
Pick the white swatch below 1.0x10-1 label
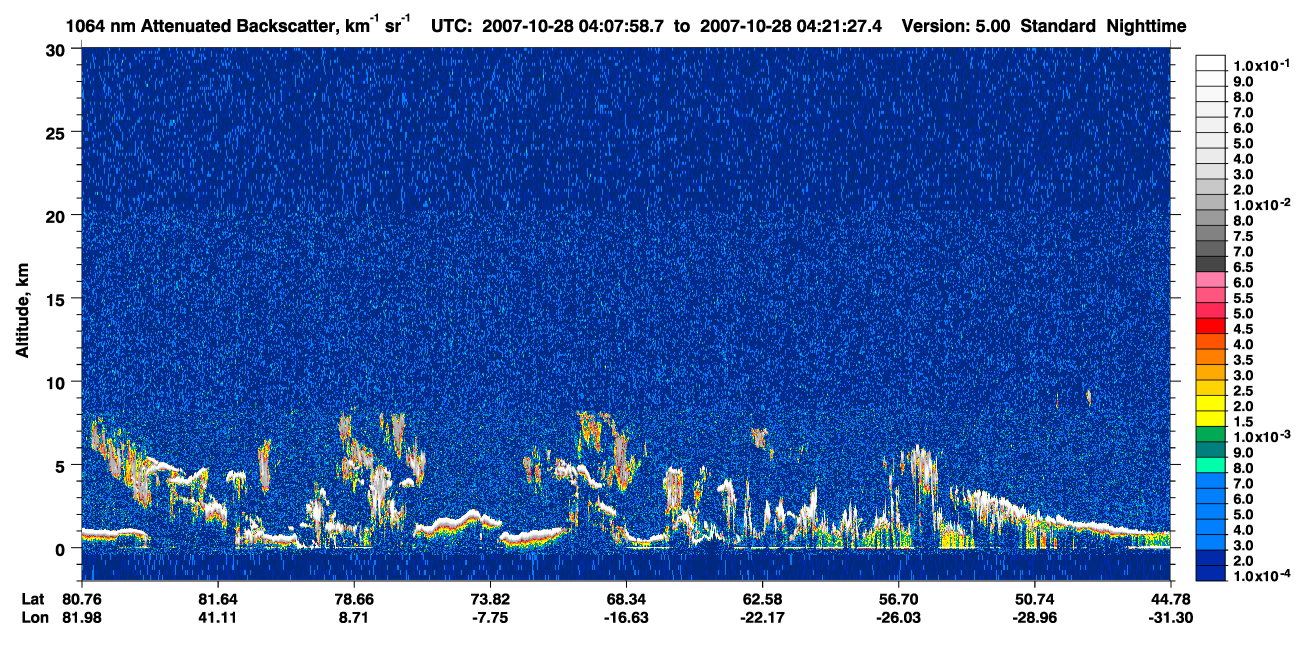tap(1211, 77)
